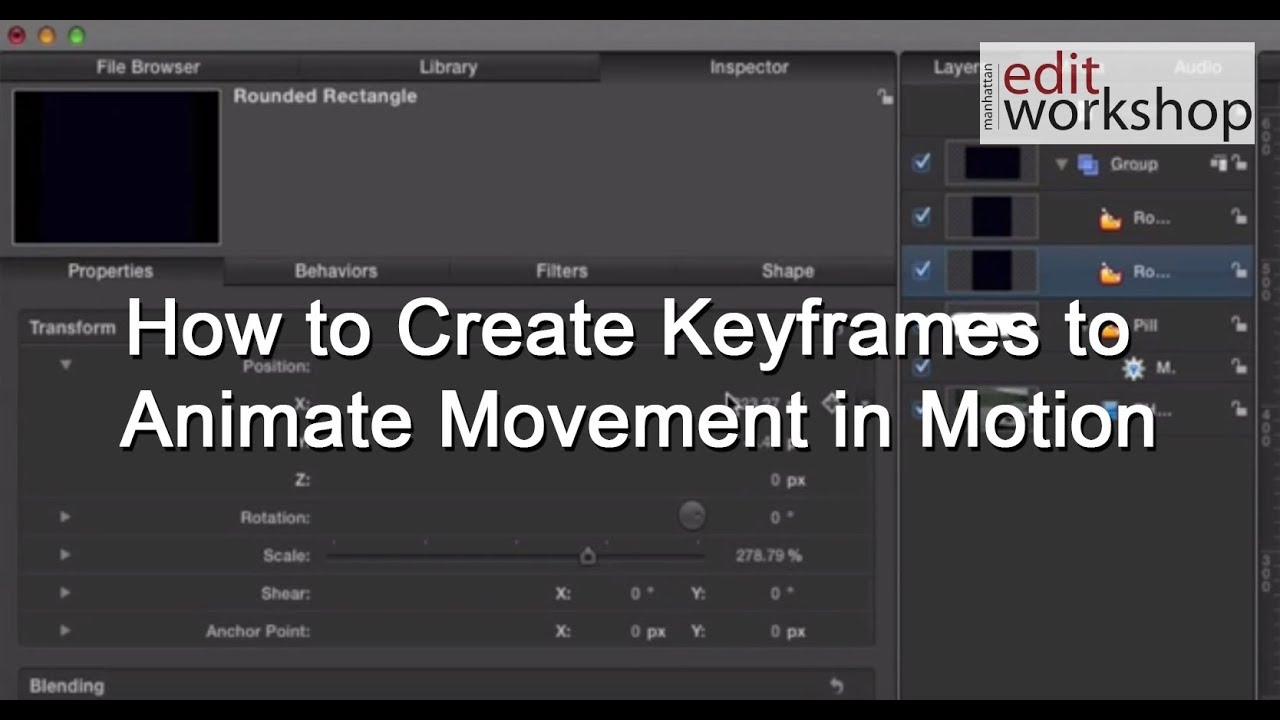Click the Scale slider handle

click(x=588, y=556)
